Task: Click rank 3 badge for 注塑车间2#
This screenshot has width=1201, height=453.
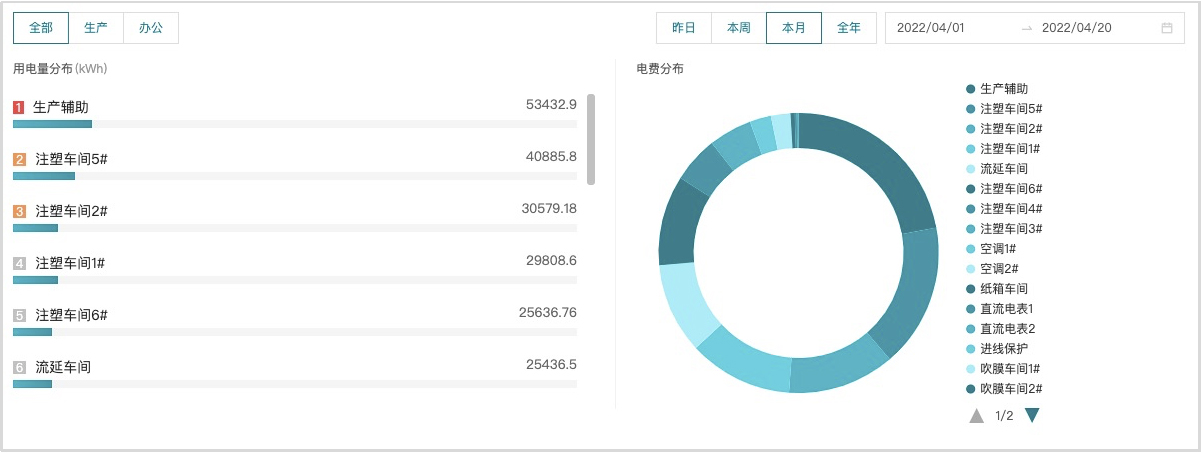Action: pos(19,211)
